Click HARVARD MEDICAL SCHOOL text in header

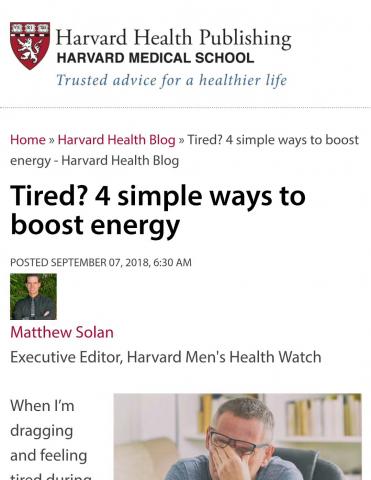click(x=155, y=58)
